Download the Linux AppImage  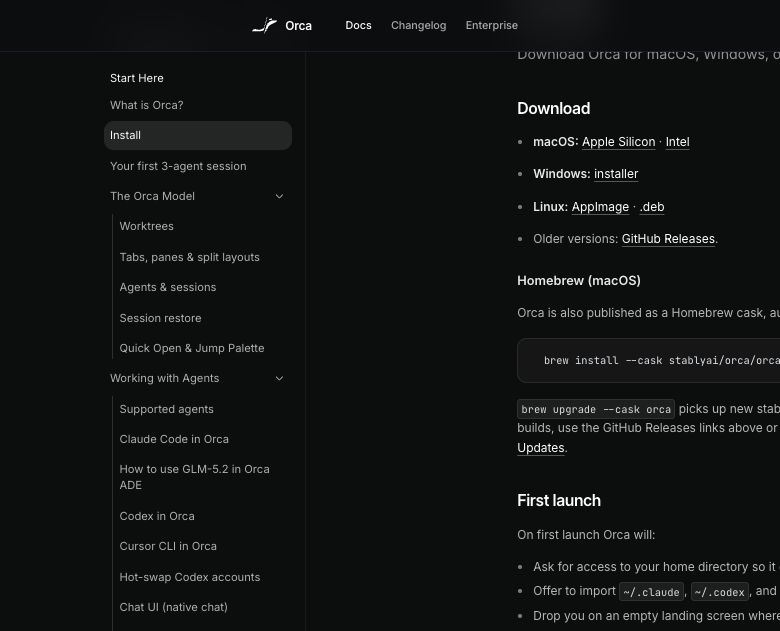pos(600,207)
